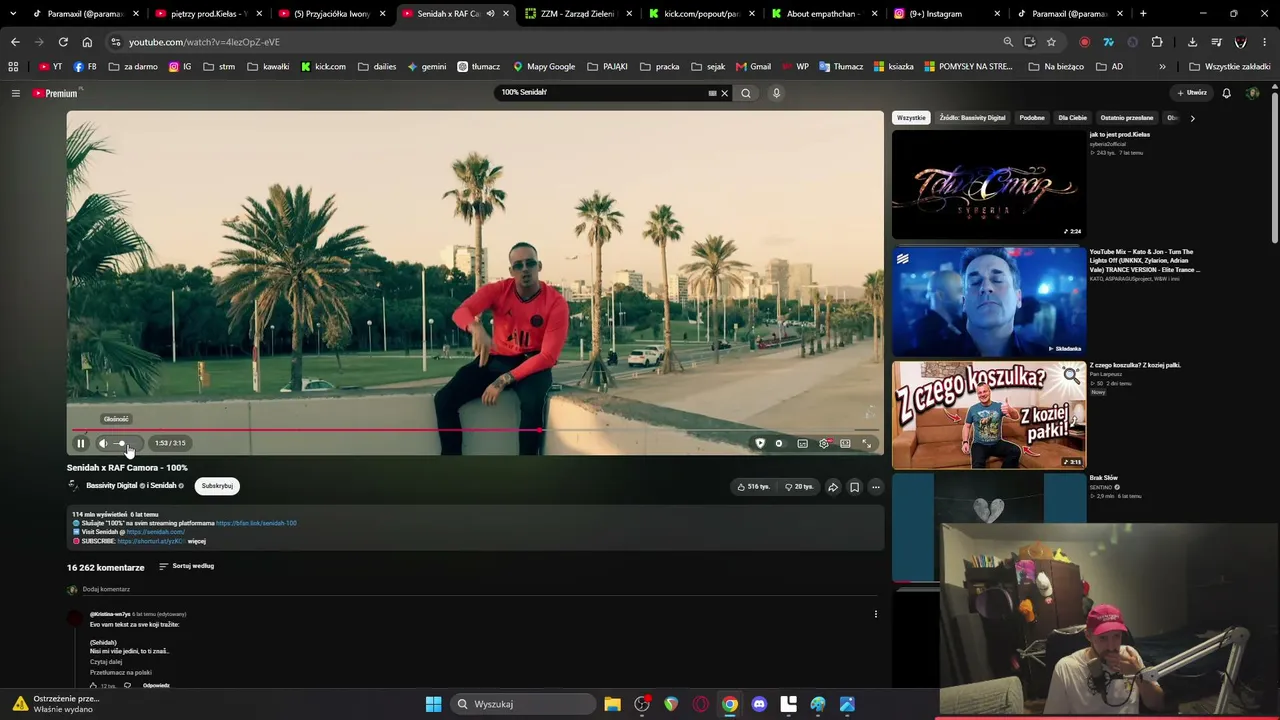Open the Bassivity Digital channel avatar

[73, 486]
